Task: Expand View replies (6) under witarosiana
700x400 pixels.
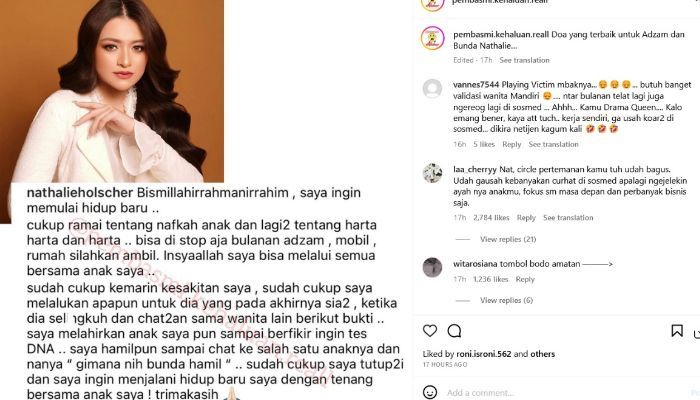Action: [507, 300]
